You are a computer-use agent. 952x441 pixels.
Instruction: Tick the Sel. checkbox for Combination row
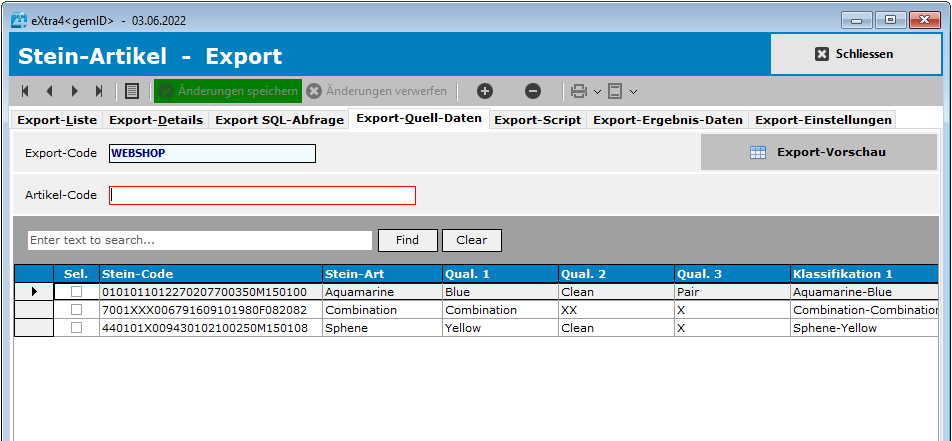pyautogui.click(x=76, y=310)
